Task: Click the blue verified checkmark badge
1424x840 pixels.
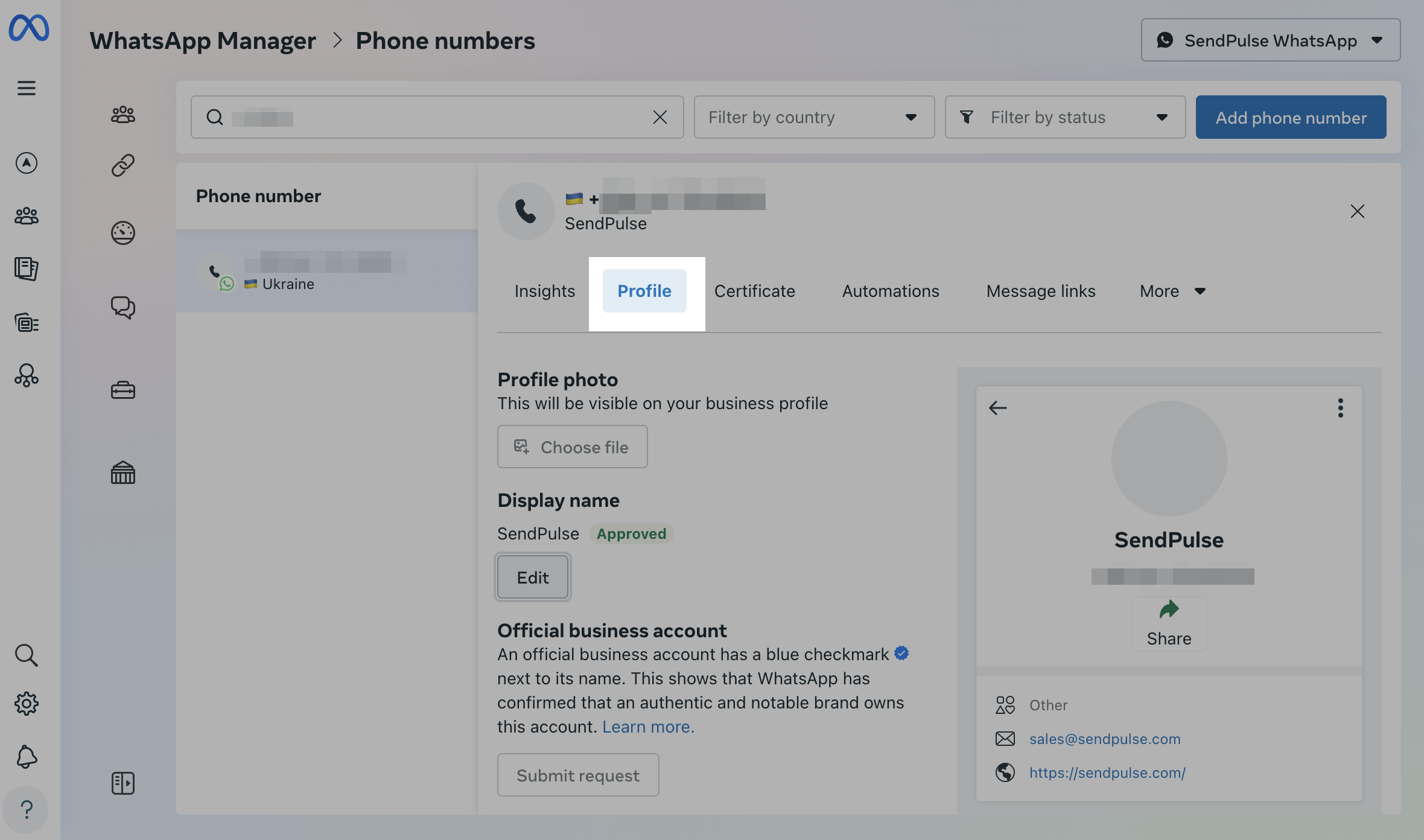Action: pos(901,653)
